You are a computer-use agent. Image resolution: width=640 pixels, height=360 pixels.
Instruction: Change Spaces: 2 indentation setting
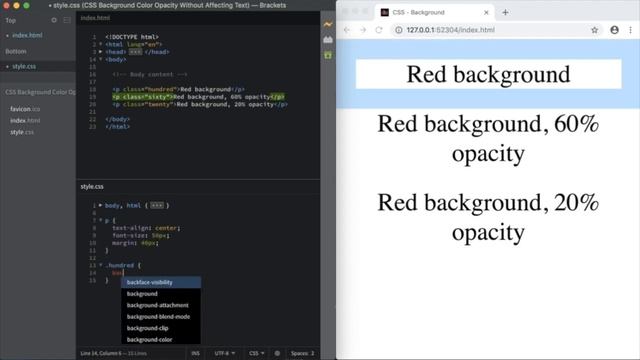pyautogui.click(x=302, y=353)
